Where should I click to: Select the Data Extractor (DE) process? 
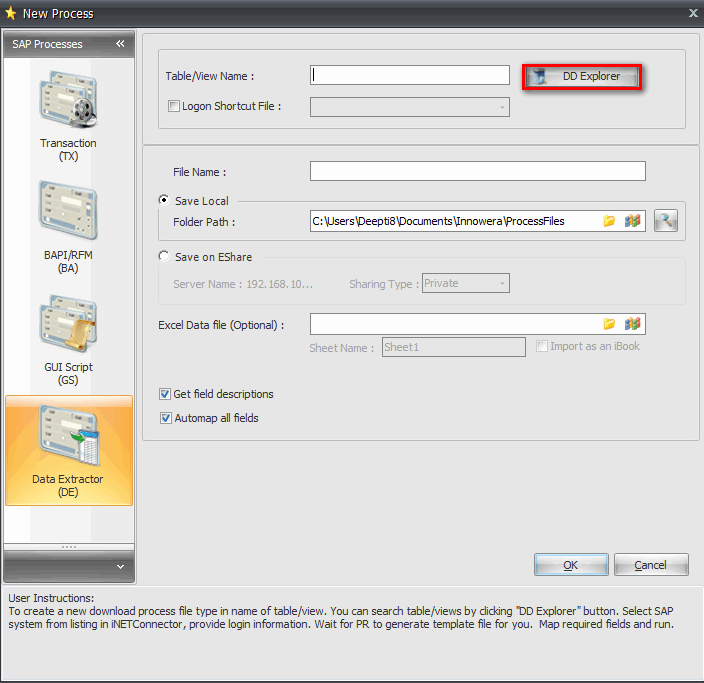(x=69, y=450)
